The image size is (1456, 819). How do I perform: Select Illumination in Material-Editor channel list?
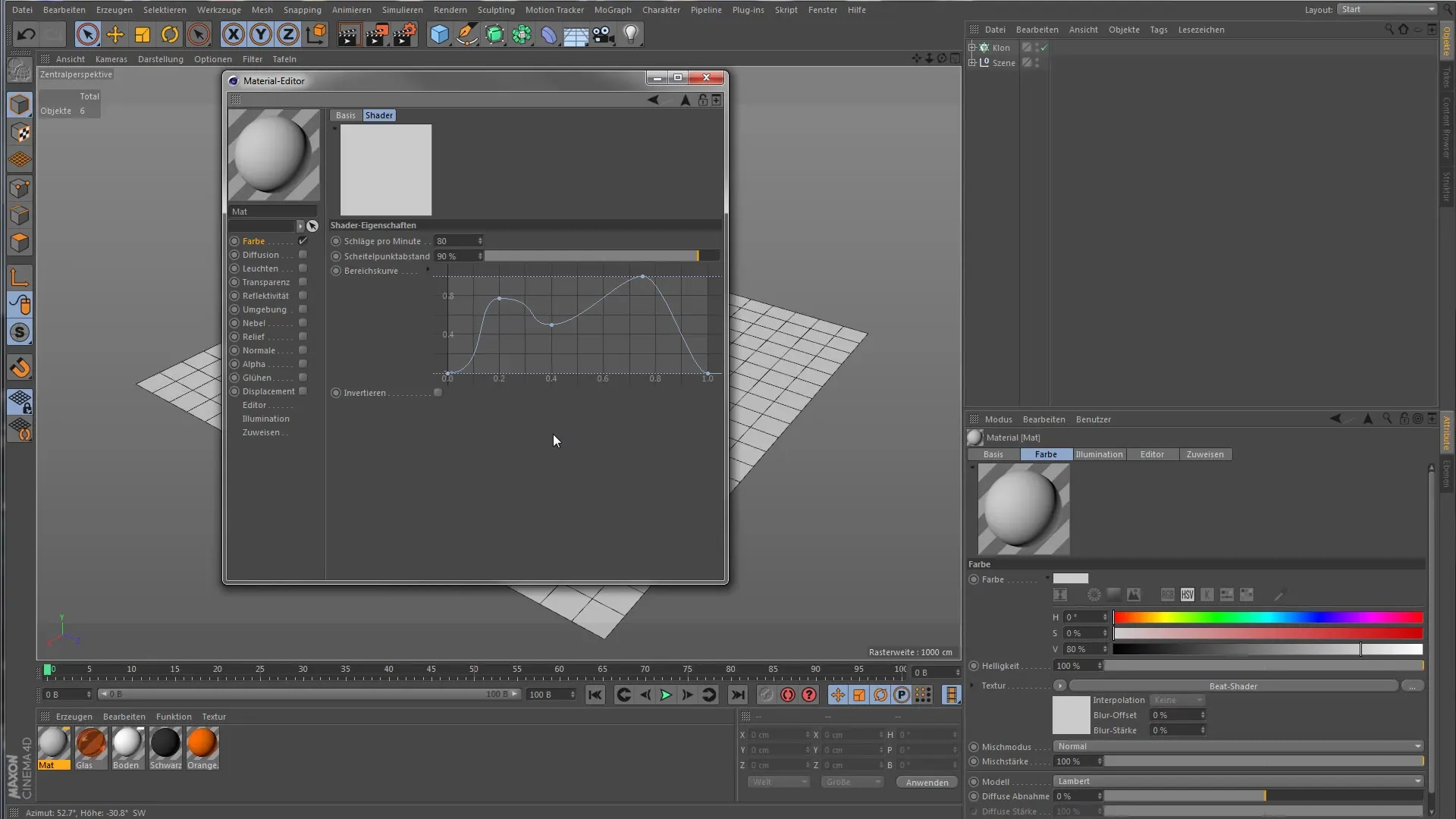coord(265,419)
